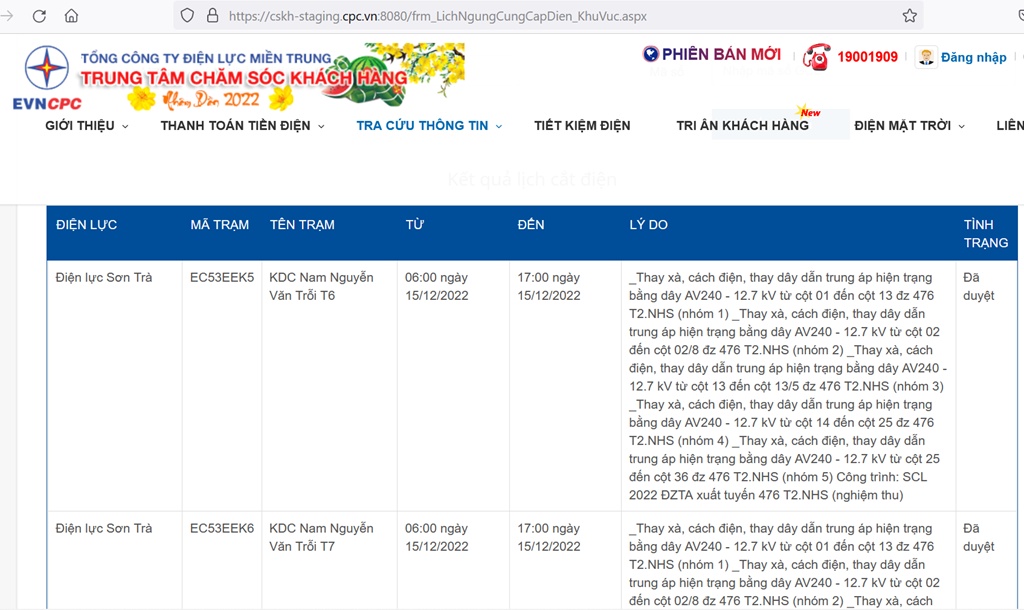The height and width of the screenshot is (610, 1024).
Task: Click the MÃ TRẠM column header
Action: (x=219, y=225)
